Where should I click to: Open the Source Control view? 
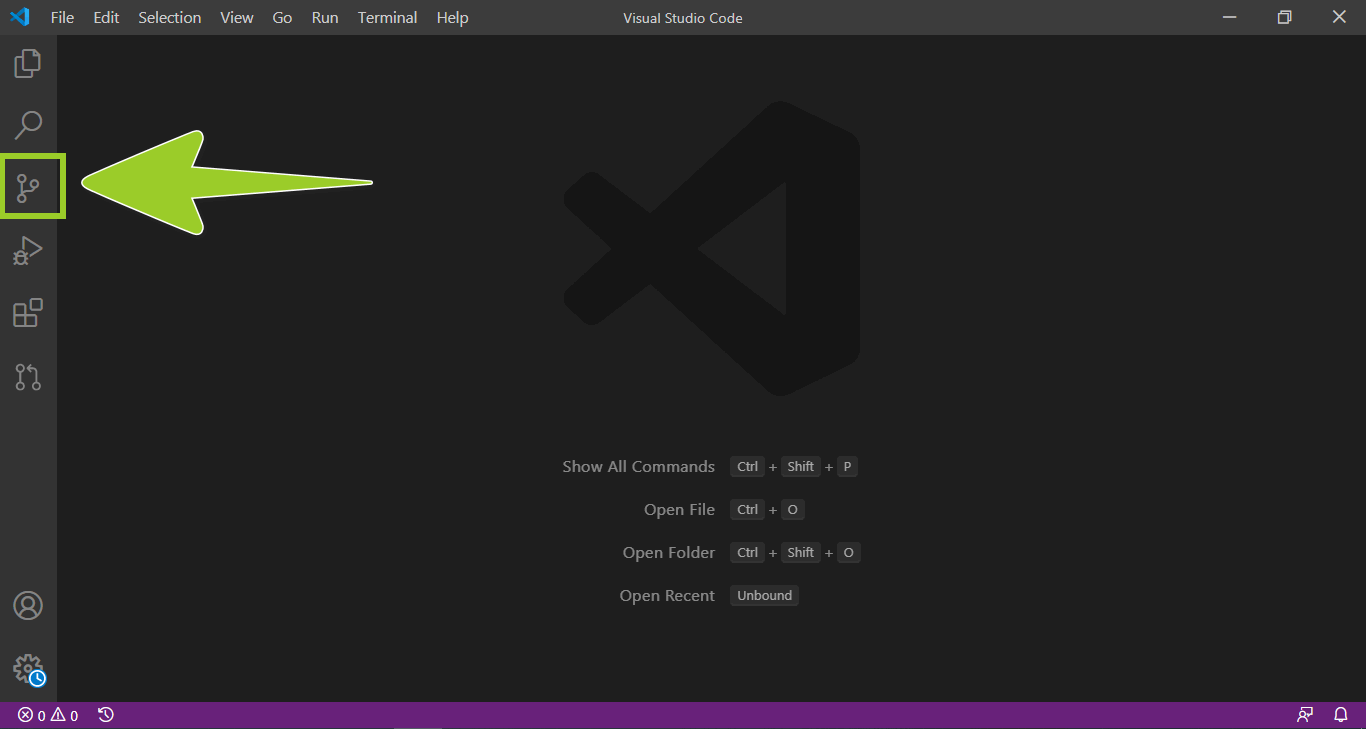click(x=28, y=187)
